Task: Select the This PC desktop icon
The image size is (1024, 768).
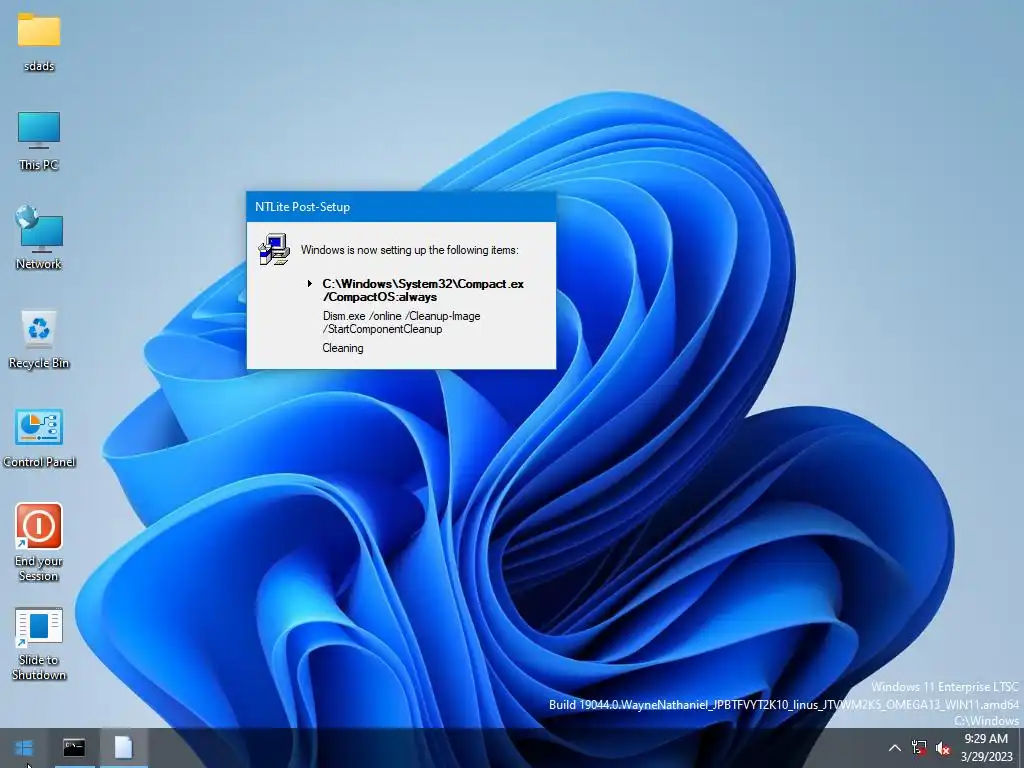Action: (39, 141)
